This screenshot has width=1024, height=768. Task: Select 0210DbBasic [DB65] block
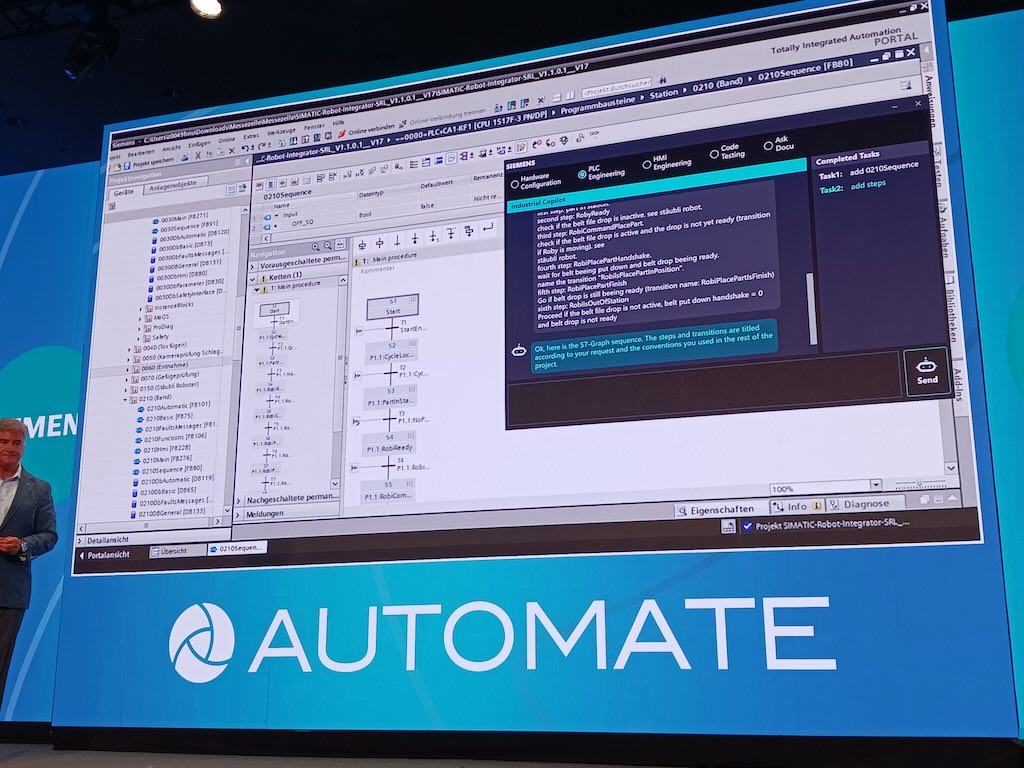click(x=164, y=491)
